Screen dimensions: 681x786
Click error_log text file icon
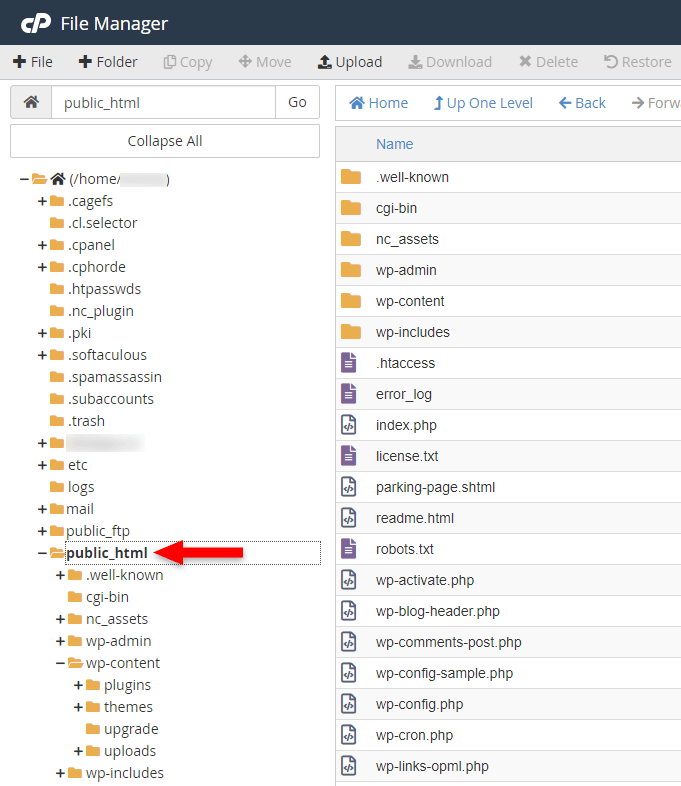tap(349, 394)
